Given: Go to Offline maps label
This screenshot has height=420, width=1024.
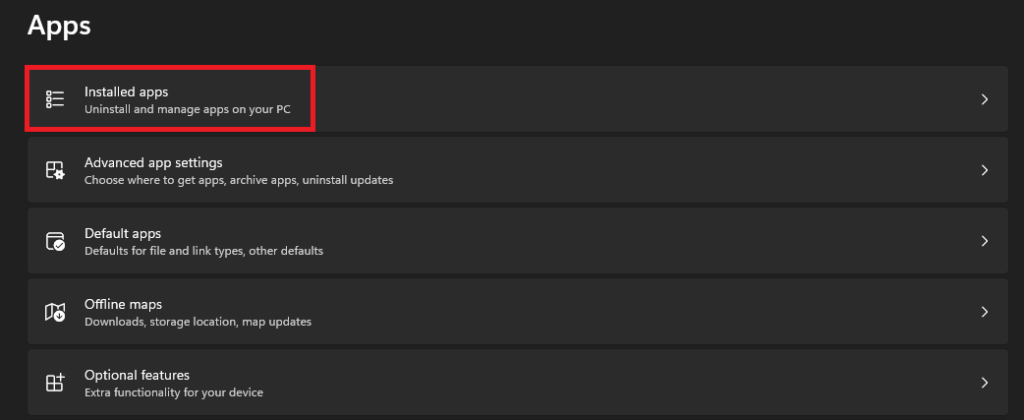Looking at the screenshot, I should click(x=123, y=304).
